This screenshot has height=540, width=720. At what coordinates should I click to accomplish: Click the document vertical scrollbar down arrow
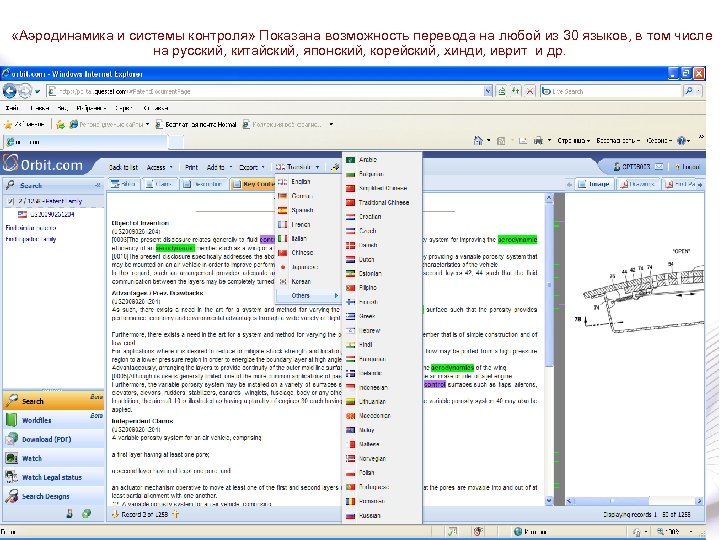(x=549, y=500)
